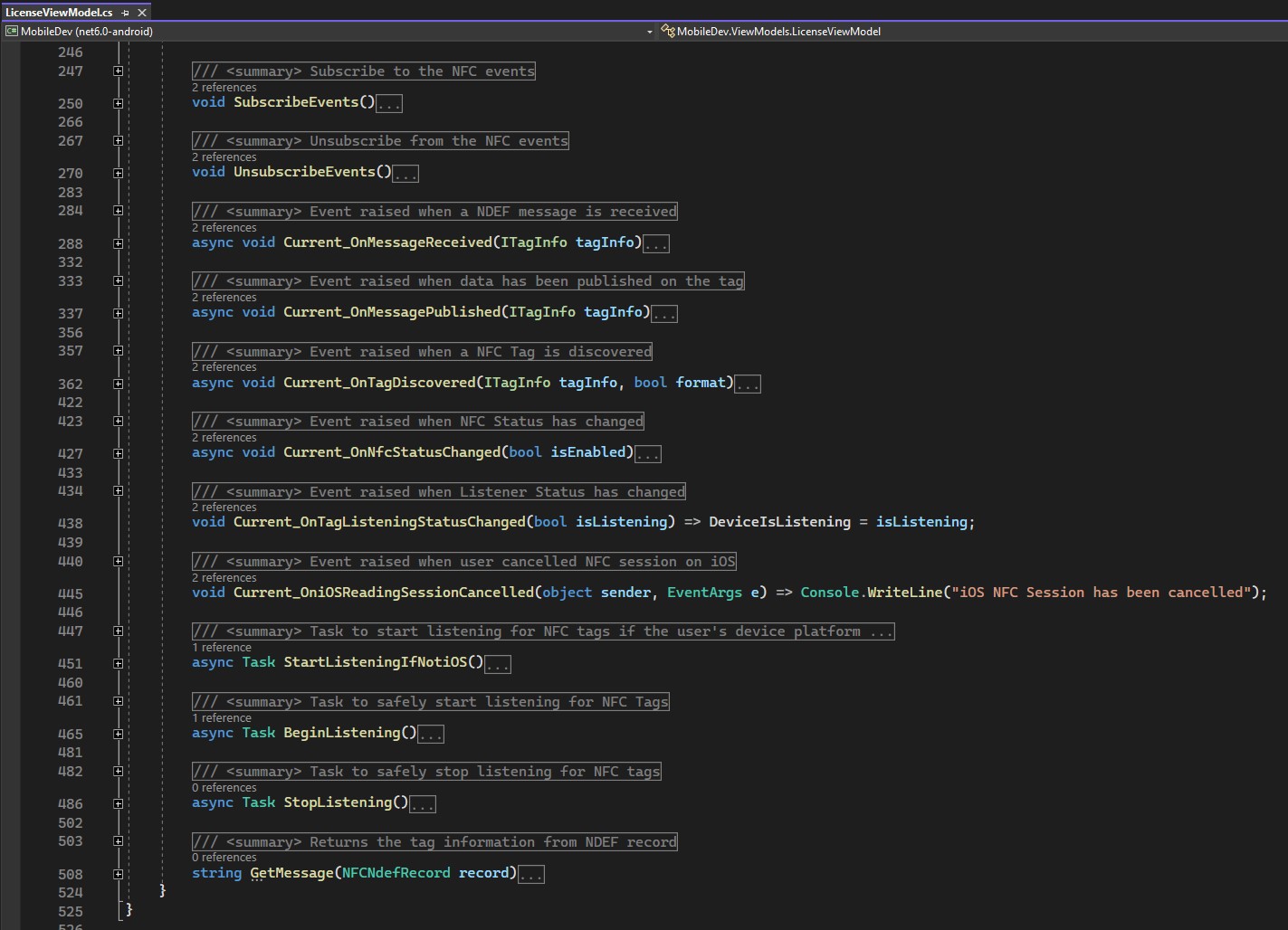The height and width of the screenshot is (930, 1288).
Task: Click the ellipsis box after Current_OnMessageReceived
Action: click(x=655, y=243)
